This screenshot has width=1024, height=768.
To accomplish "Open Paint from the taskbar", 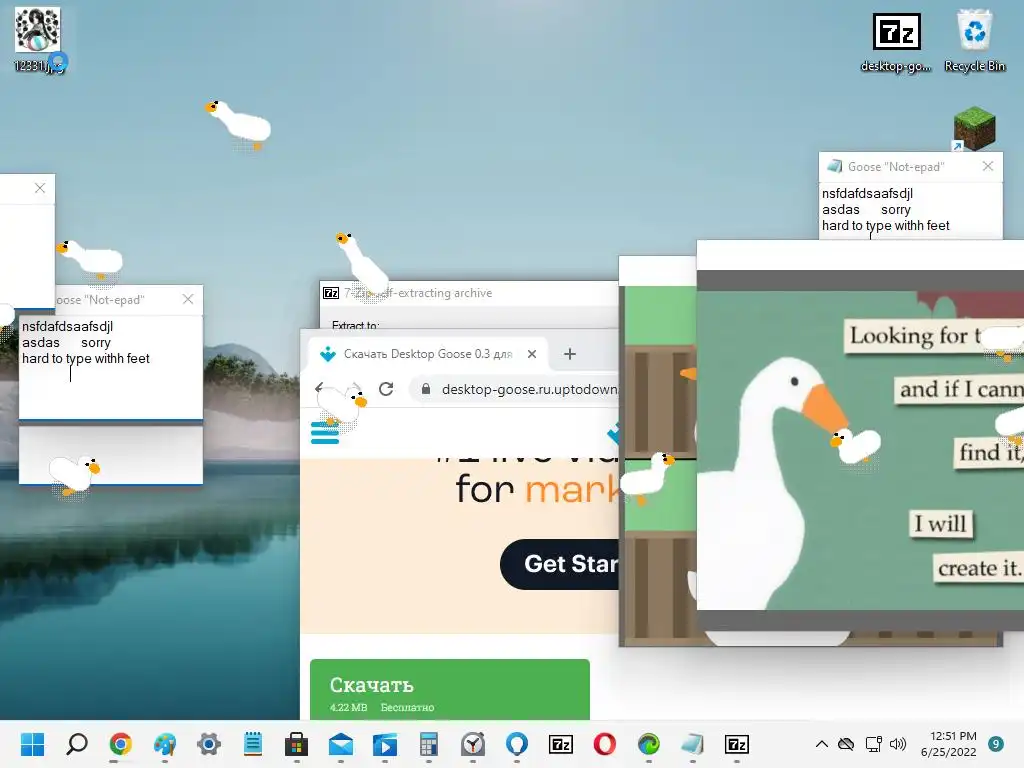I will [165, 744].
